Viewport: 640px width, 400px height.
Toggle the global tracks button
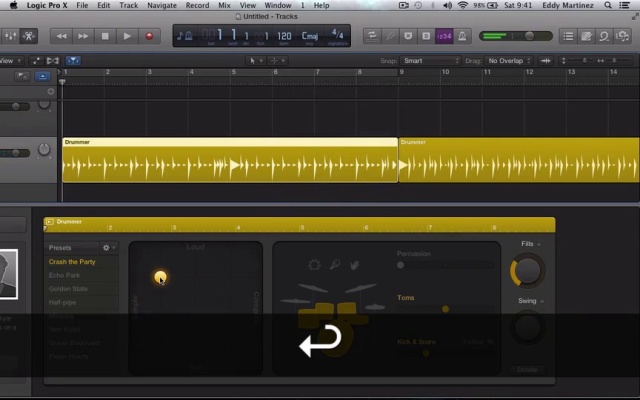pos(22,76)
